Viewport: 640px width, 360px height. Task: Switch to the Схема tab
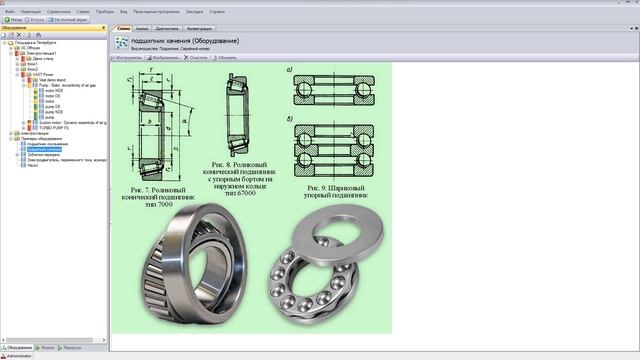tap(123, 29)
